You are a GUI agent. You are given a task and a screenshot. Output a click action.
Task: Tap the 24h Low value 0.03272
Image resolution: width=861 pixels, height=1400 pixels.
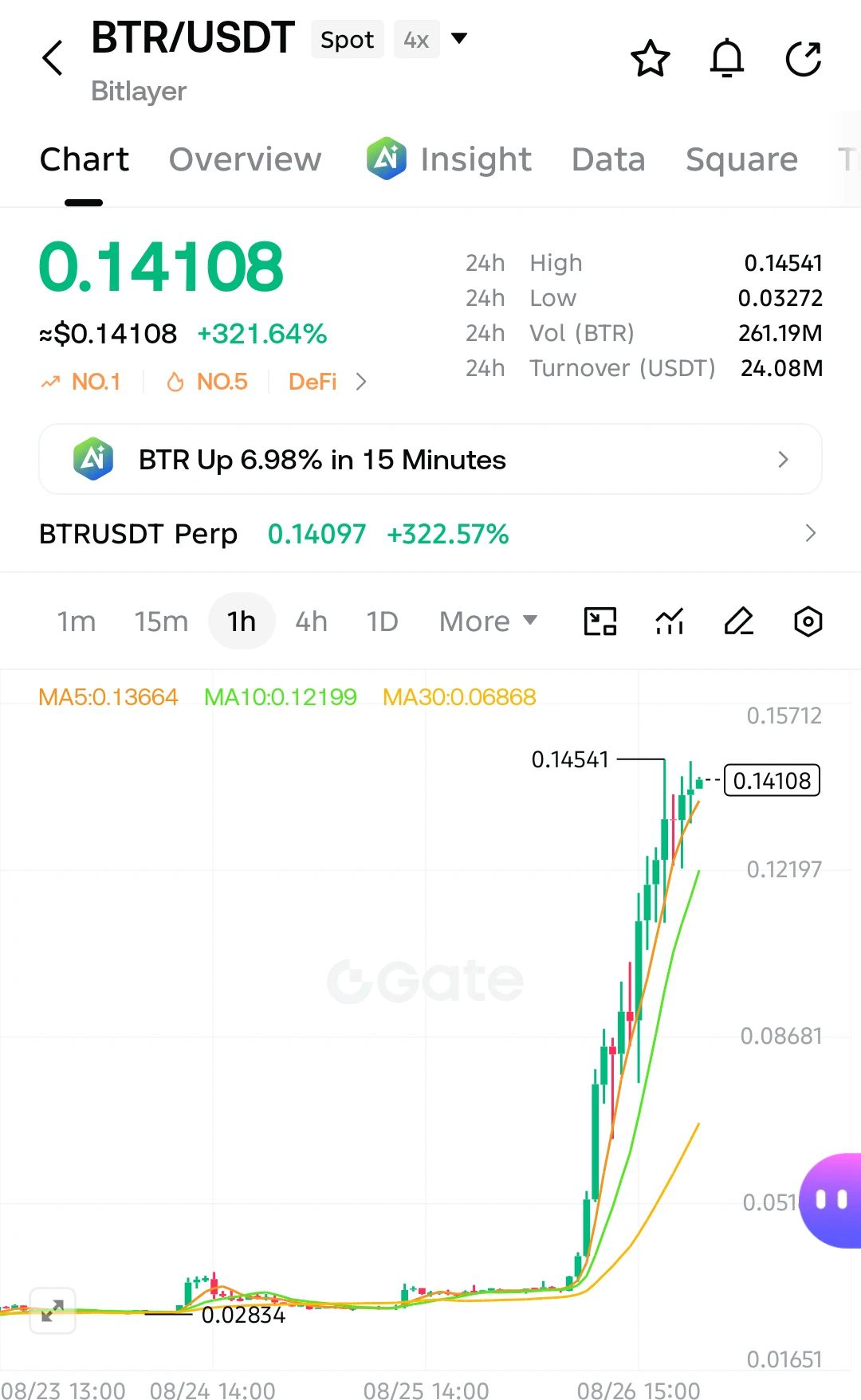[780, 298]
